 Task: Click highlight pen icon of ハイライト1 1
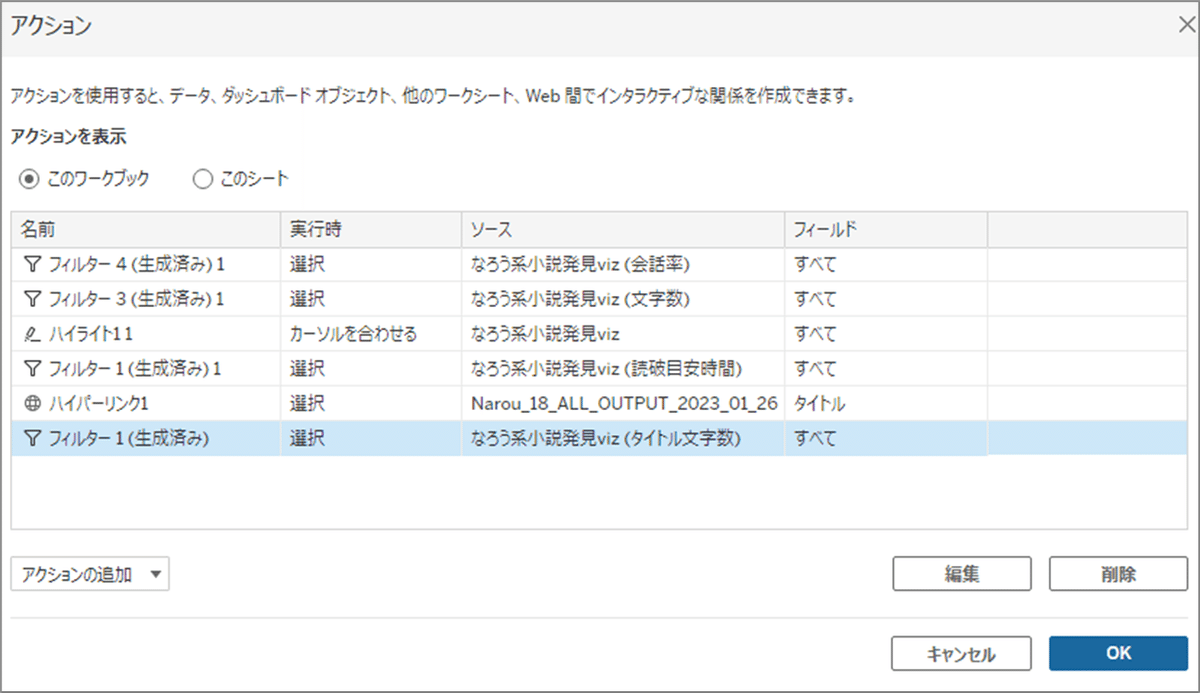[x=32, y=334]
